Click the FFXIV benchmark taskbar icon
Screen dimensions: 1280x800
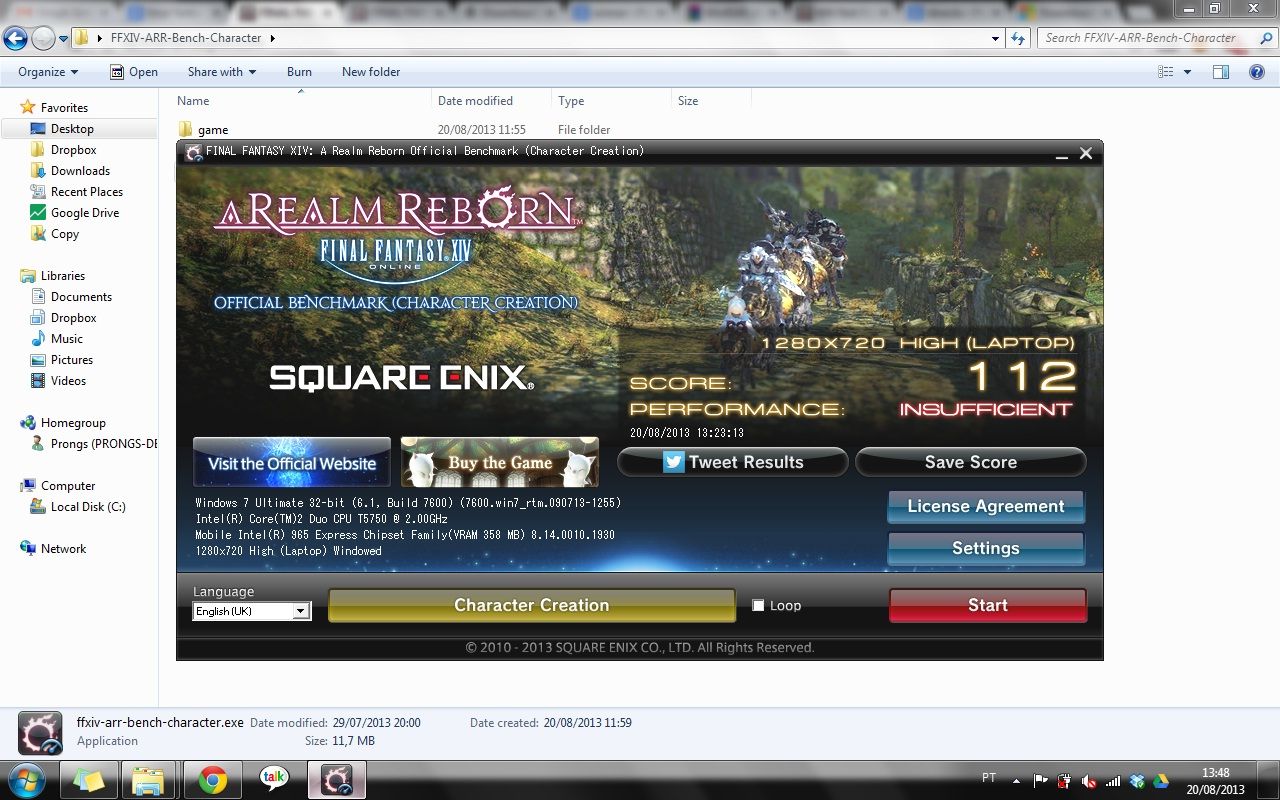pos(335,779)
